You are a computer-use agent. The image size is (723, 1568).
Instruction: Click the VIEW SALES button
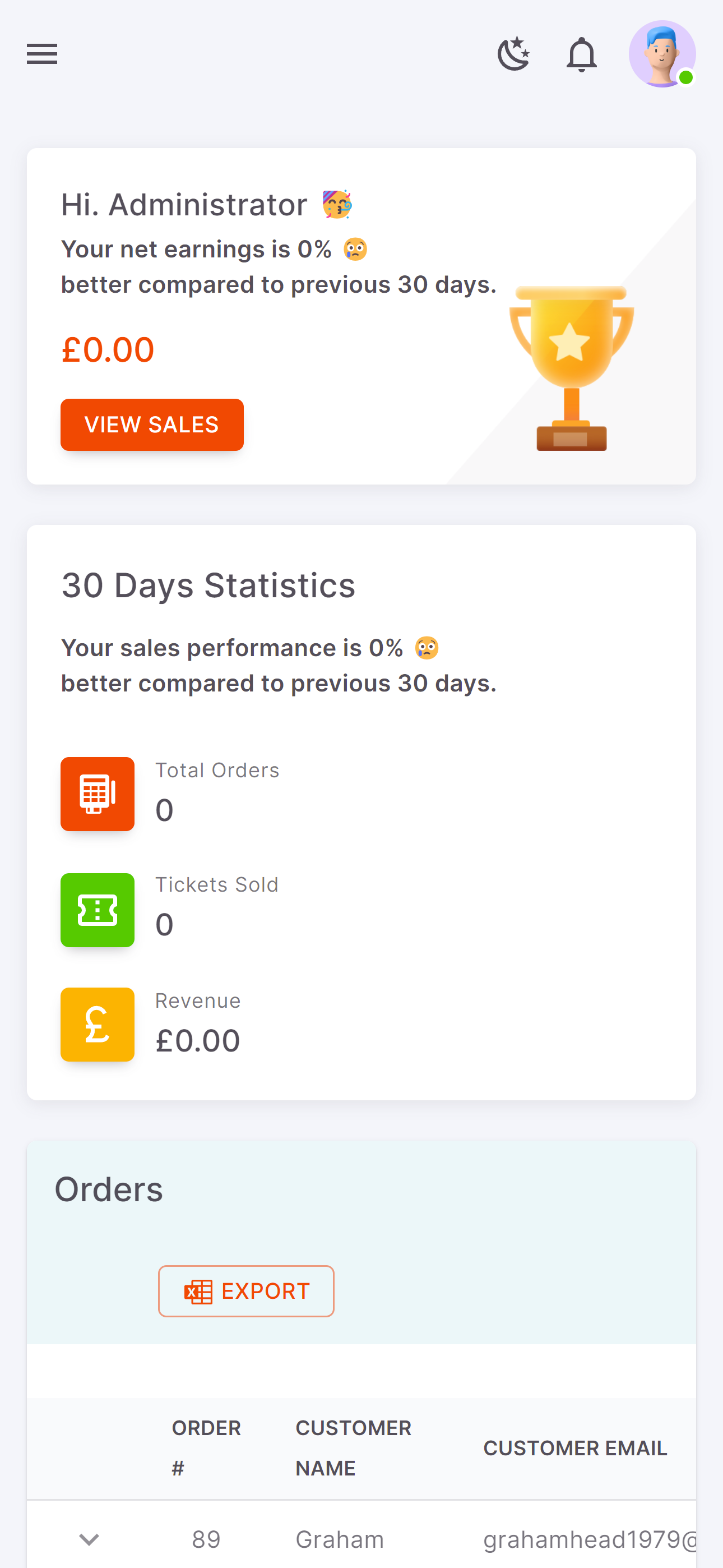[151, 425]
